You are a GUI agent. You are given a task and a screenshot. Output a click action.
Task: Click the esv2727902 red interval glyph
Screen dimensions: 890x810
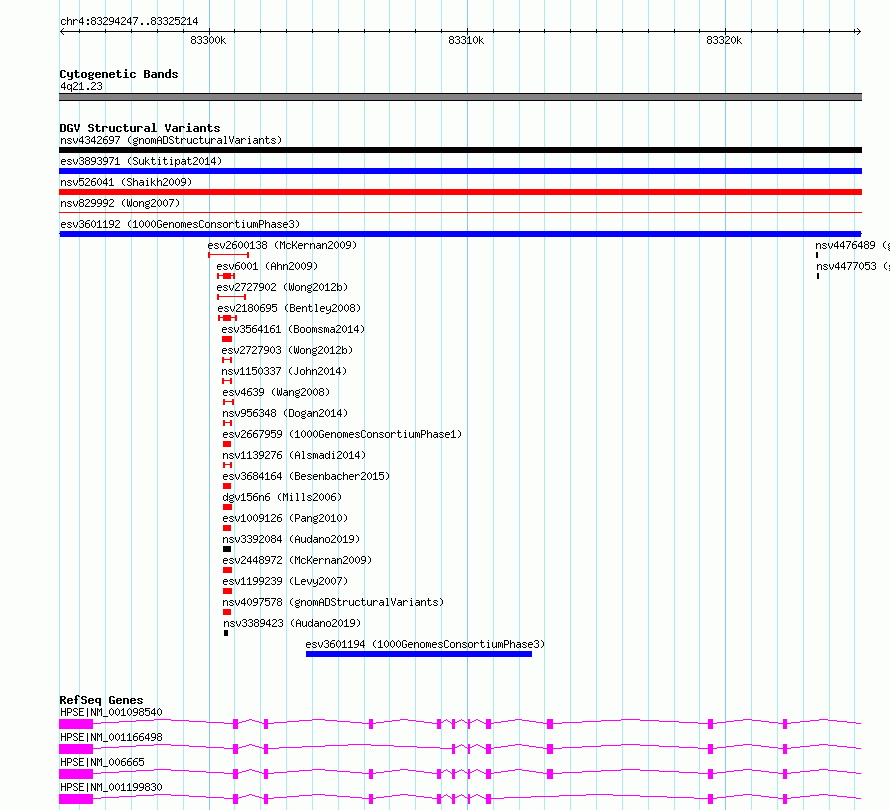coord(232,297)
